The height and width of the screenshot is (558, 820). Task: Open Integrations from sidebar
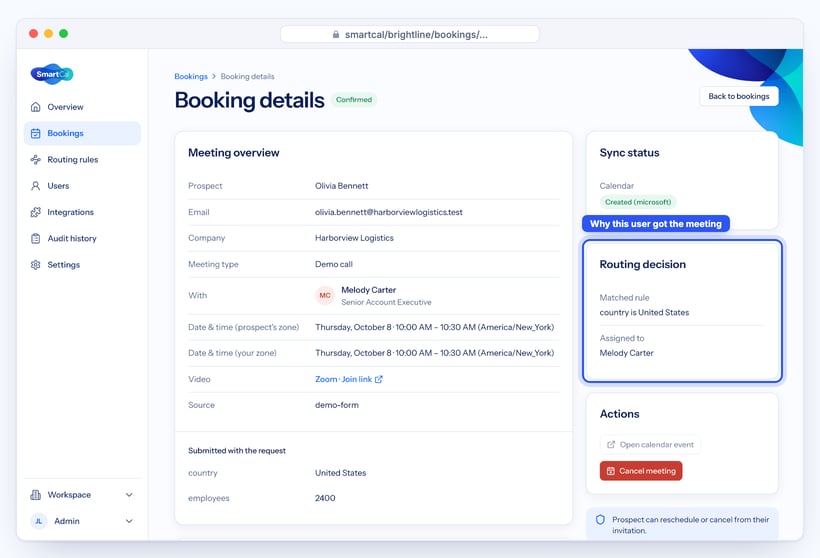tap(82, 212)
